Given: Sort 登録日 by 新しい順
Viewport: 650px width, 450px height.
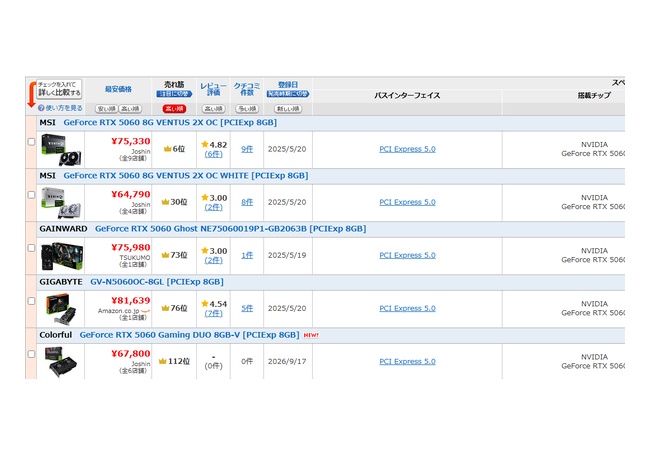Looking at the screenshot, I should [x=288, y=109].
